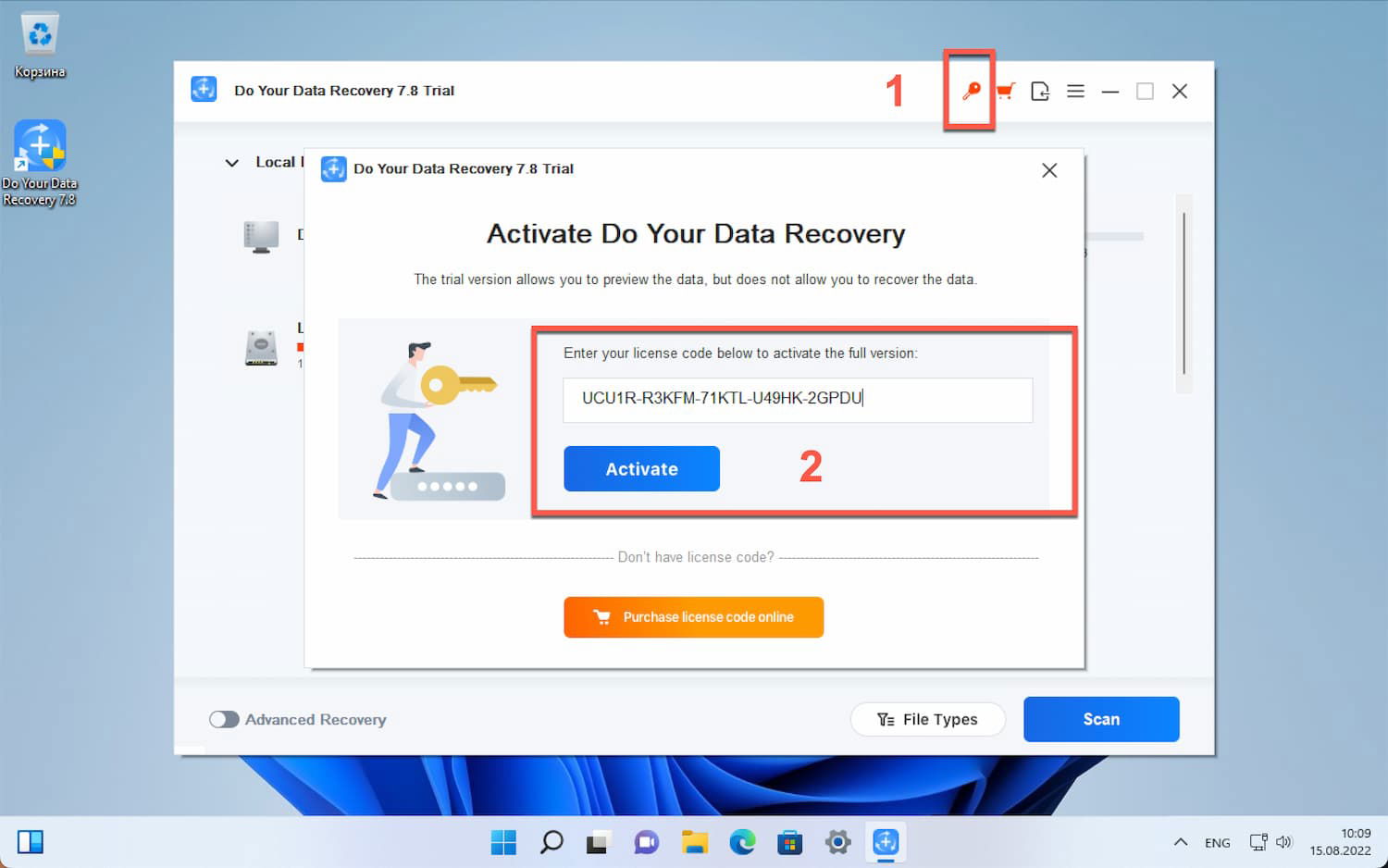The height and width of the screenshot is (868, 1388).
Task: Open the shopping cart purchase icon
Action: [1005, 91]
